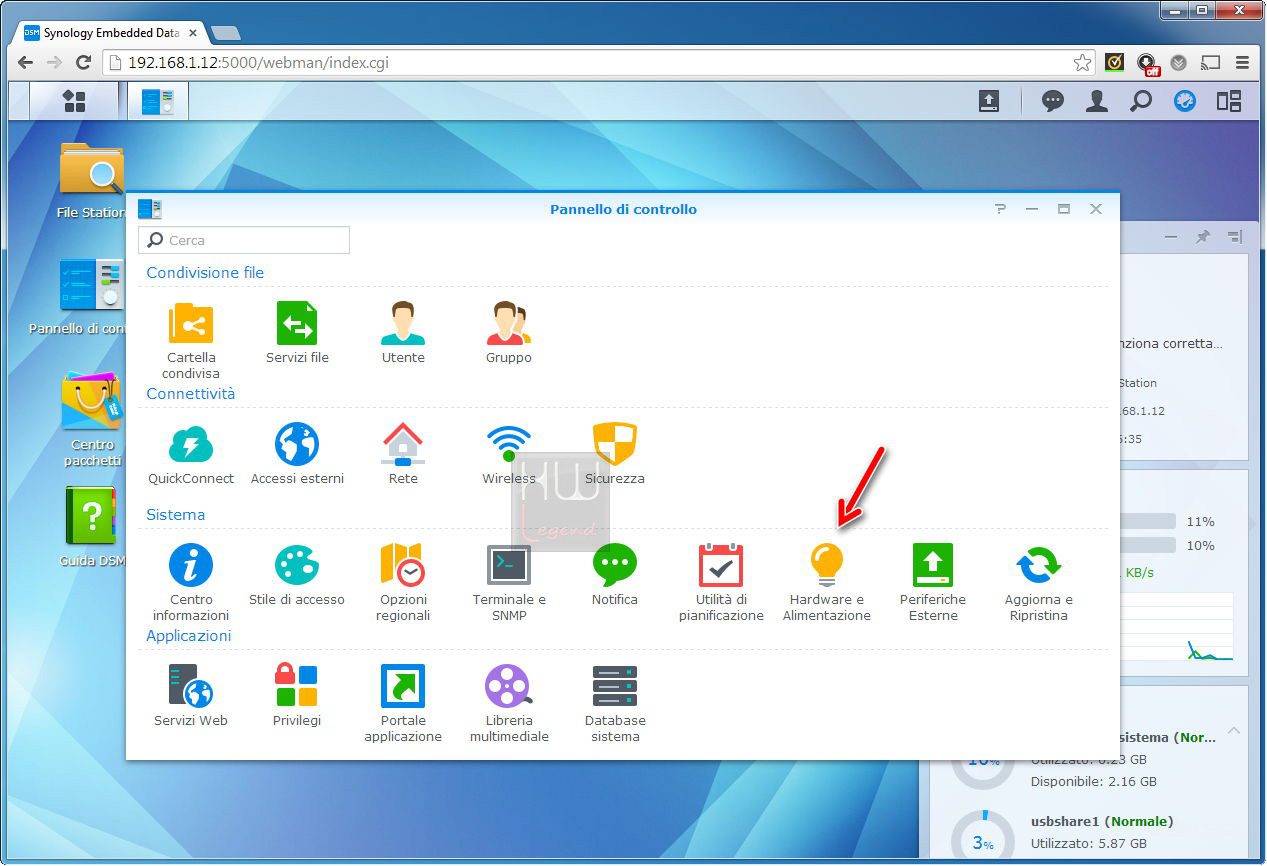Maximize the Pannello di controllo window
The image size is (1267, 866).
[1064, 209]
